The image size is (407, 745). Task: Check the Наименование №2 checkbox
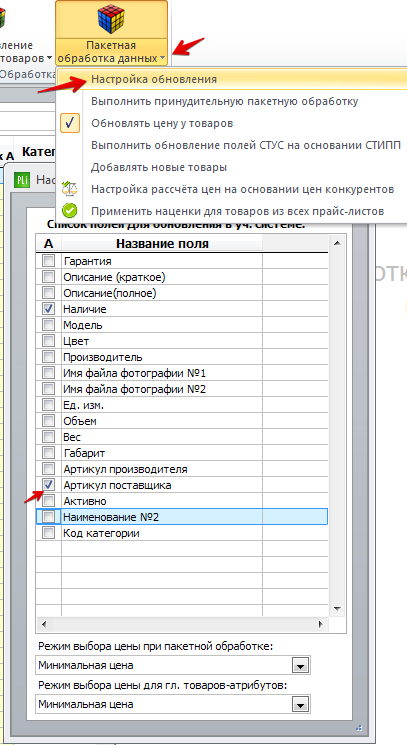[48, 517]
